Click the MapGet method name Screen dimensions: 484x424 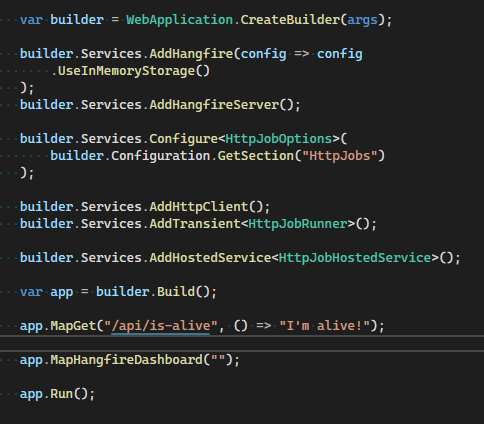point(73,326)
